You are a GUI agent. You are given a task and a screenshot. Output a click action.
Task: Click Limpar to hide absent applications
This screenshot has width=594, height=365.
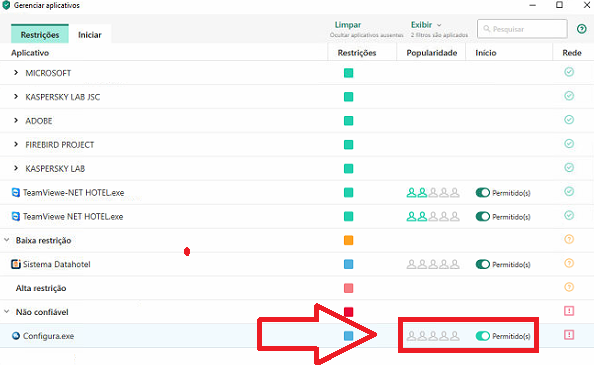point(348,25)
